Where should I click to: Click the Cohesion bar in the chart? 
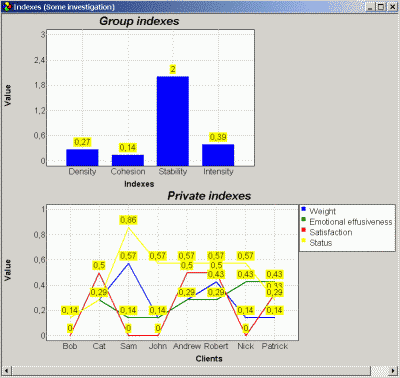(x=128, y=160)
